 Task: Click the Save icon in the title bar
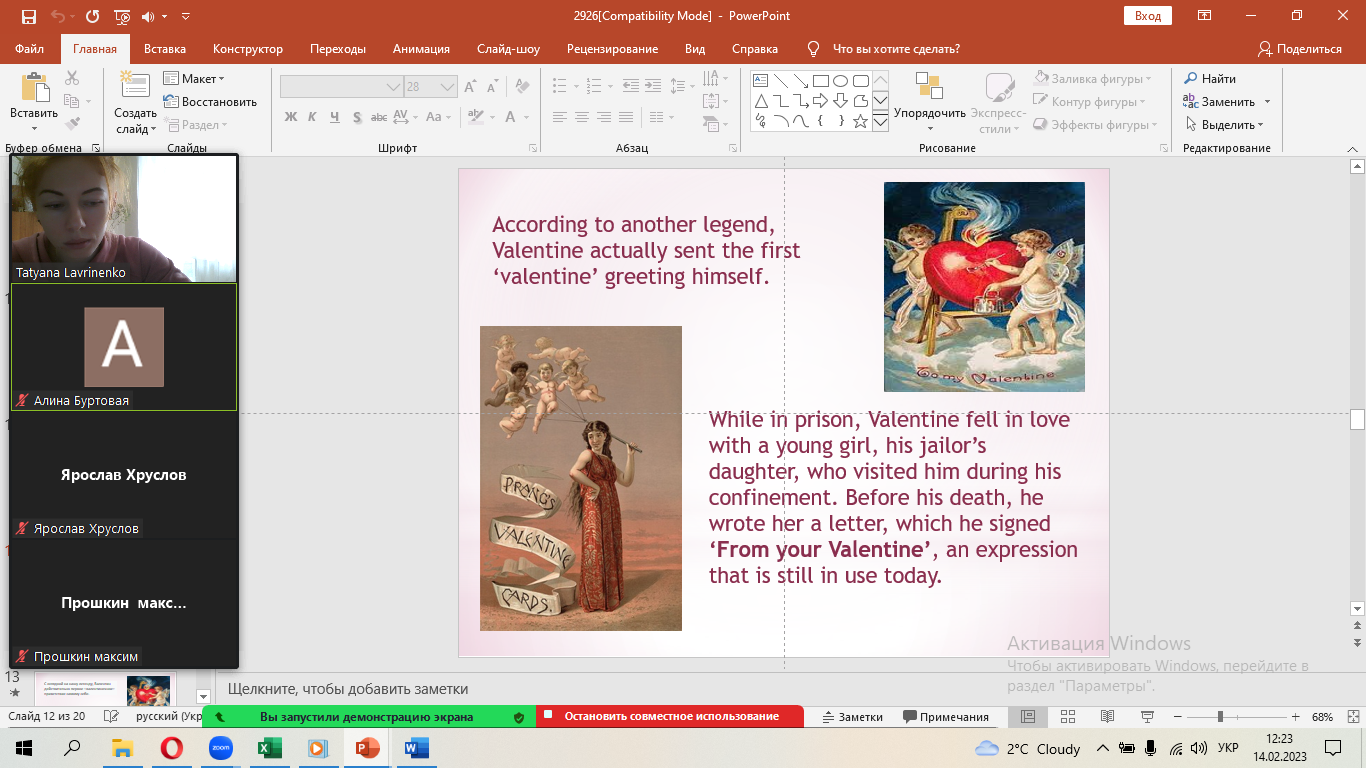click(x=28, y=16)
